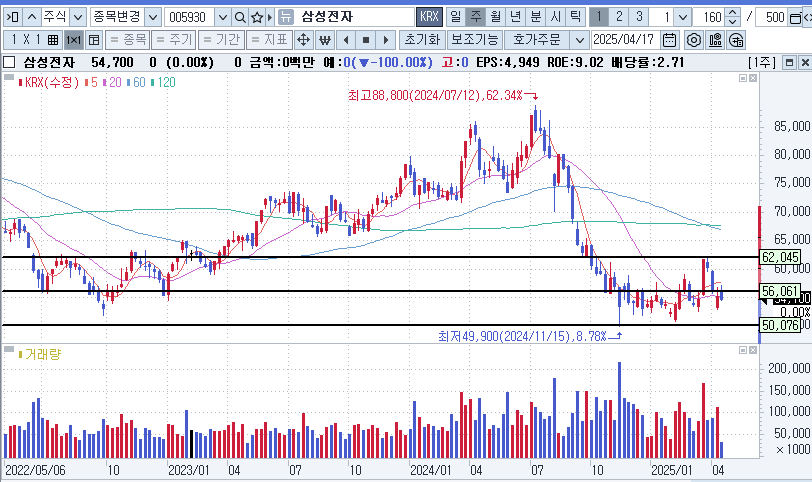Click the 62,045 horizontal line price label
812x482 pixels.
click(780, 257)
